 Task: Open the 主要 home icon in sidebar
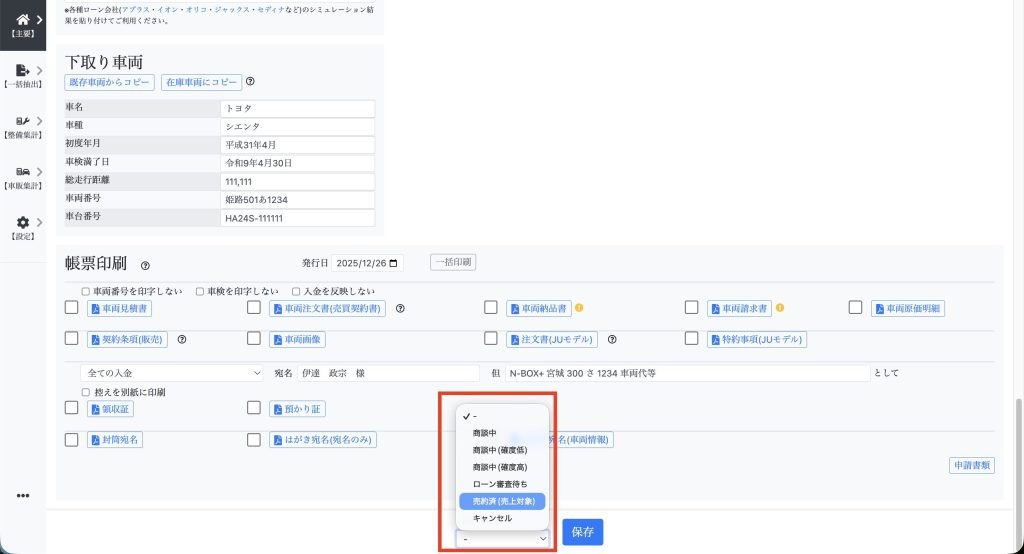coord(22,19)
